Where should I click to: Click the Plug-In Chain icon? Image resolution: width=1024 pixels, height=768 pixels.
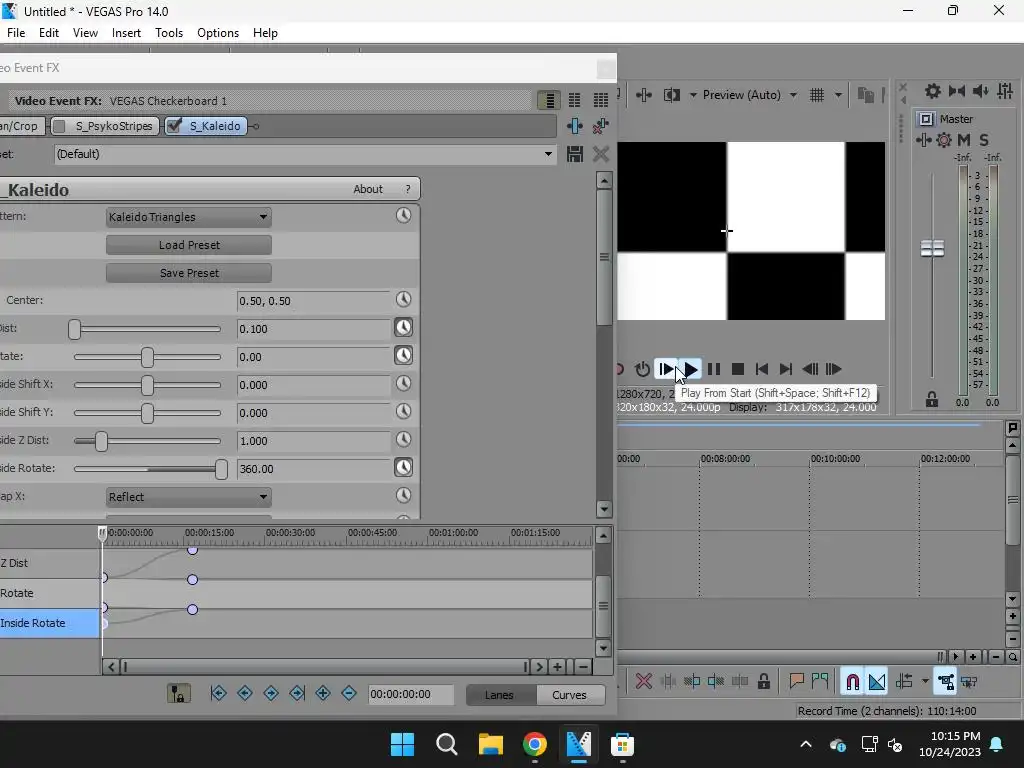[x=575, y=126]
